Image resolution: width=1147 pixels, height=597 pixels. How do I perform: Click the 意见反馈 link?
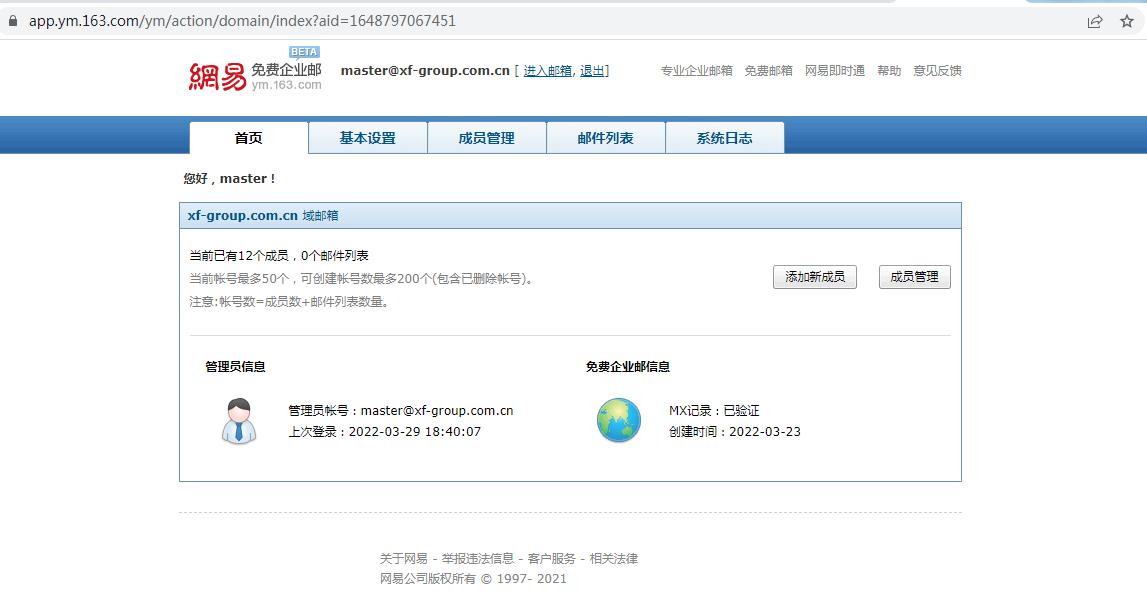936,70
